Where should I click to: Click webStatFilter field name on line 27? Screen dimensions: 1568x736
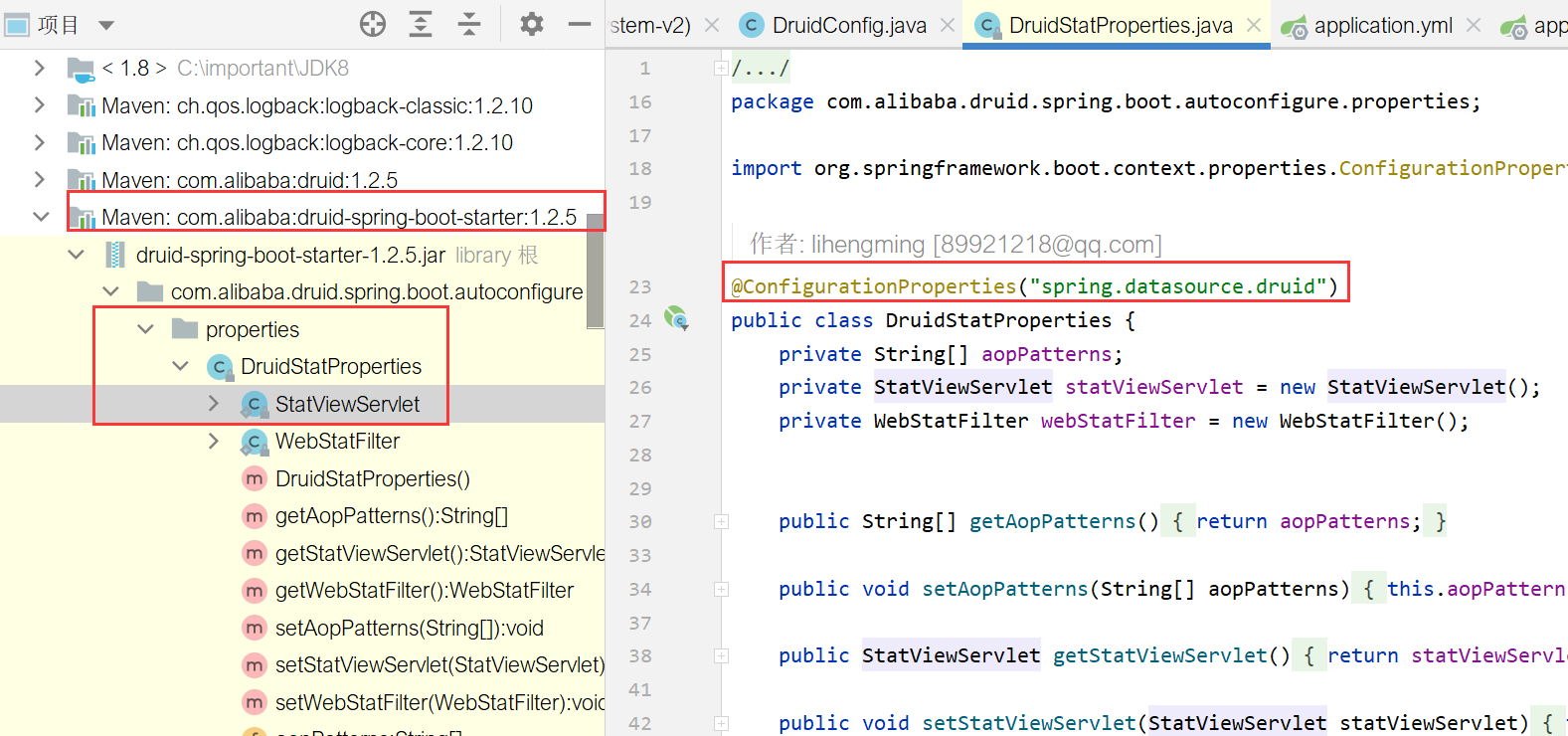[x=1118, y=421]
